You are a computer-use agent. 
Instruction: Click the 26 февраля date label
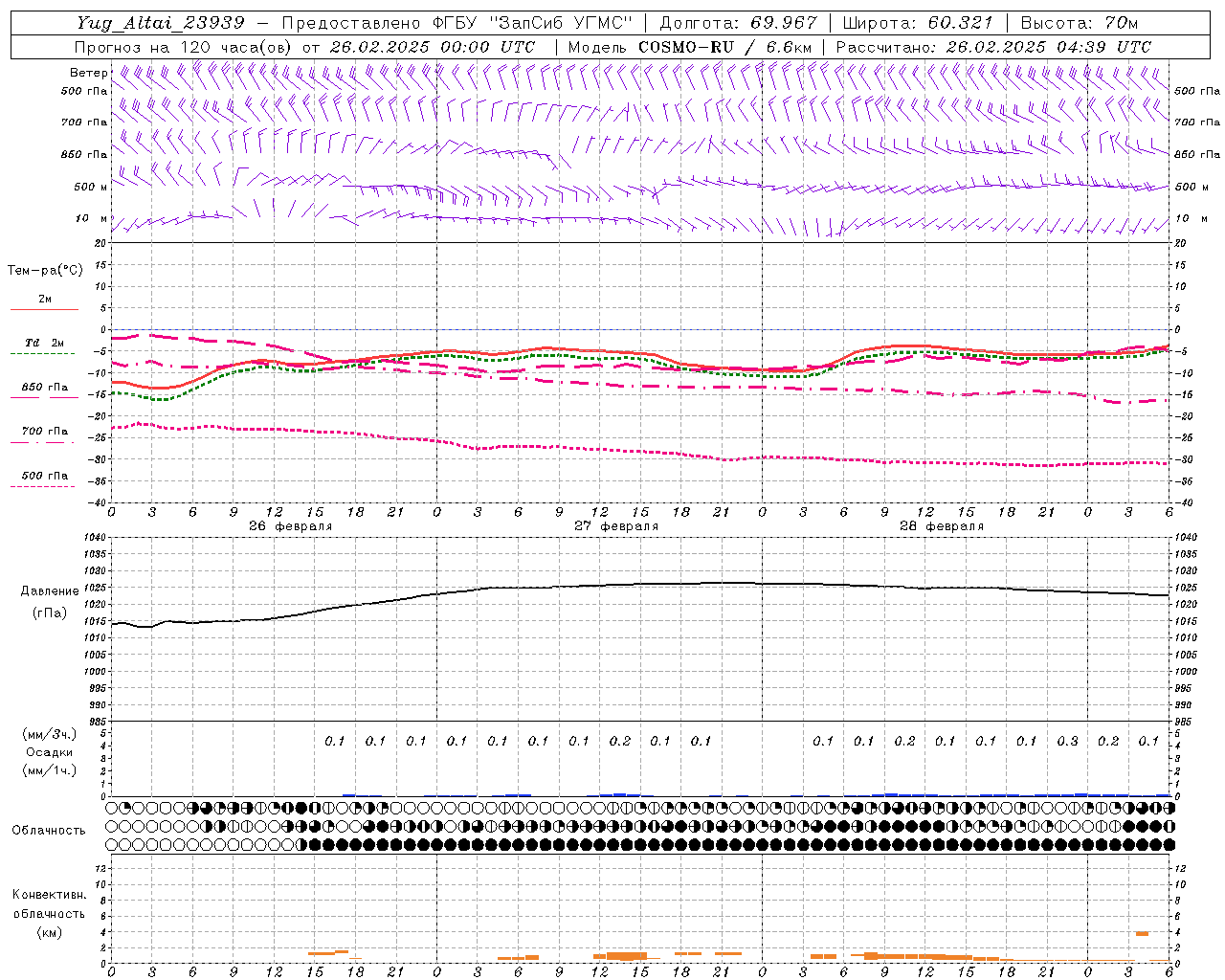(291, 526)
